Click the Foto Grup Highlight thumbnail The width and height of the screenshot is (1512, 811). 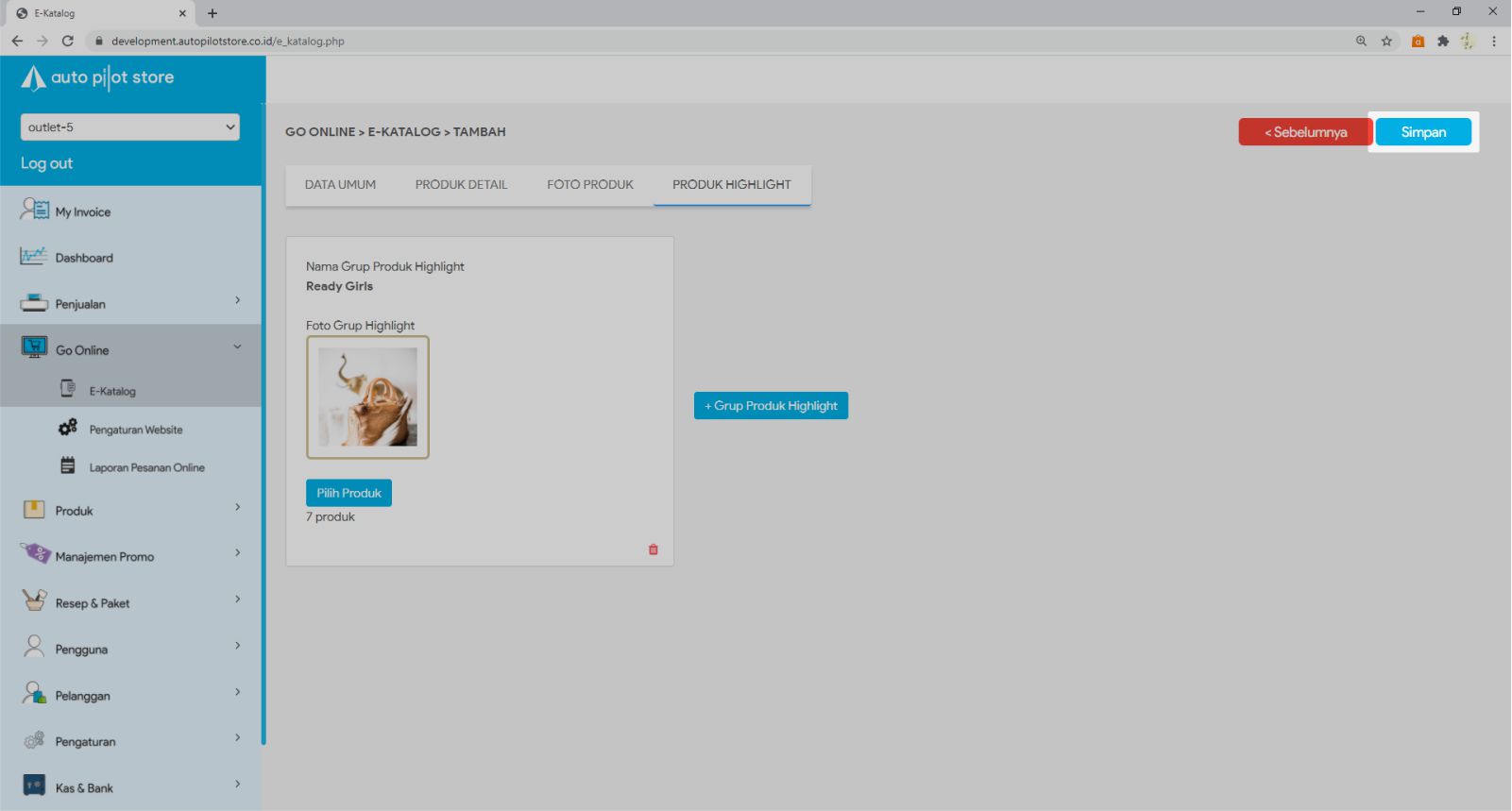(x=367, y=397)
